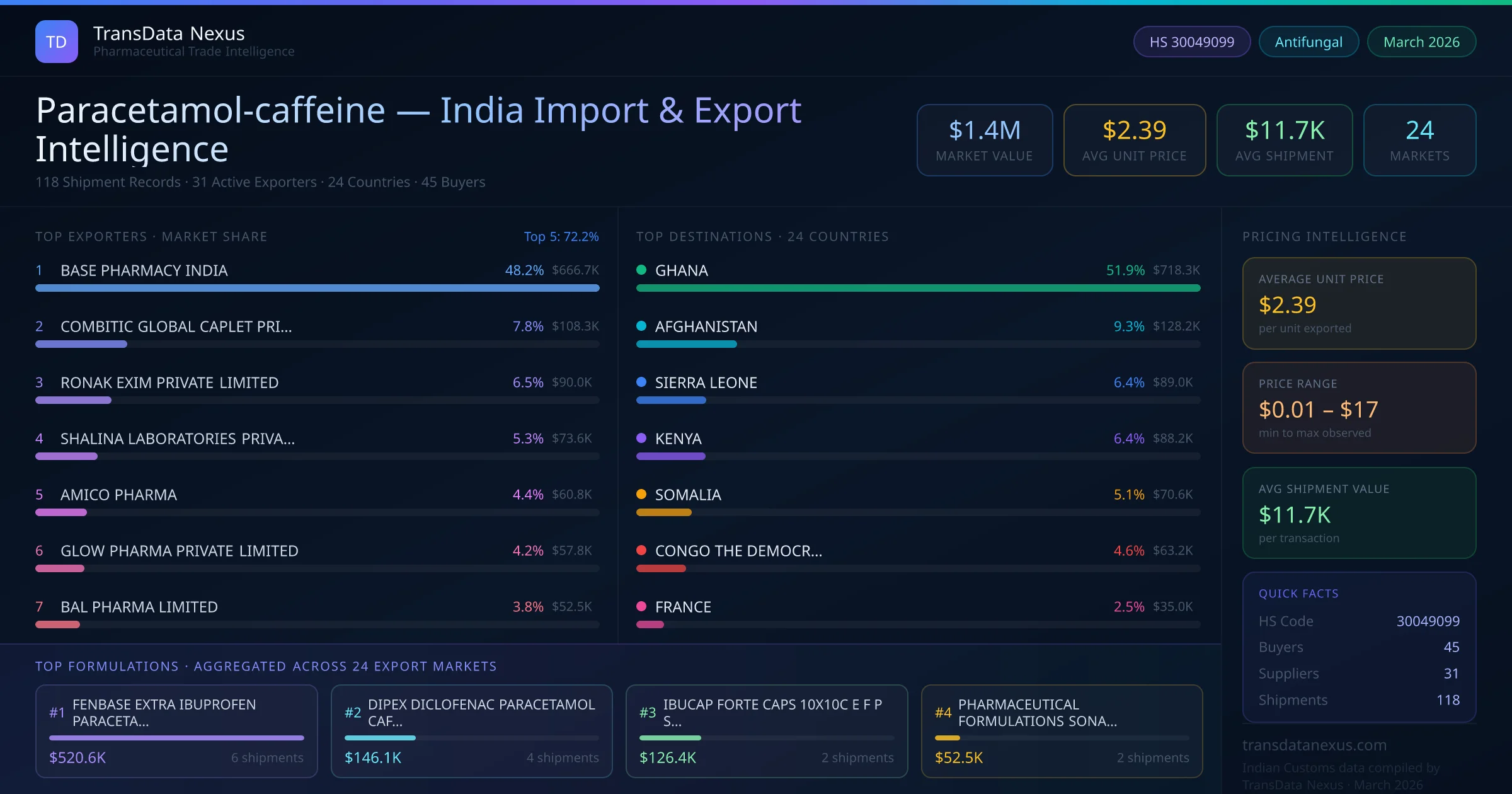This screenshot has width=1512, height=794.
Task: Click the green dot beside GHANA
Action: pyautogui.click(x=641, y=270)
